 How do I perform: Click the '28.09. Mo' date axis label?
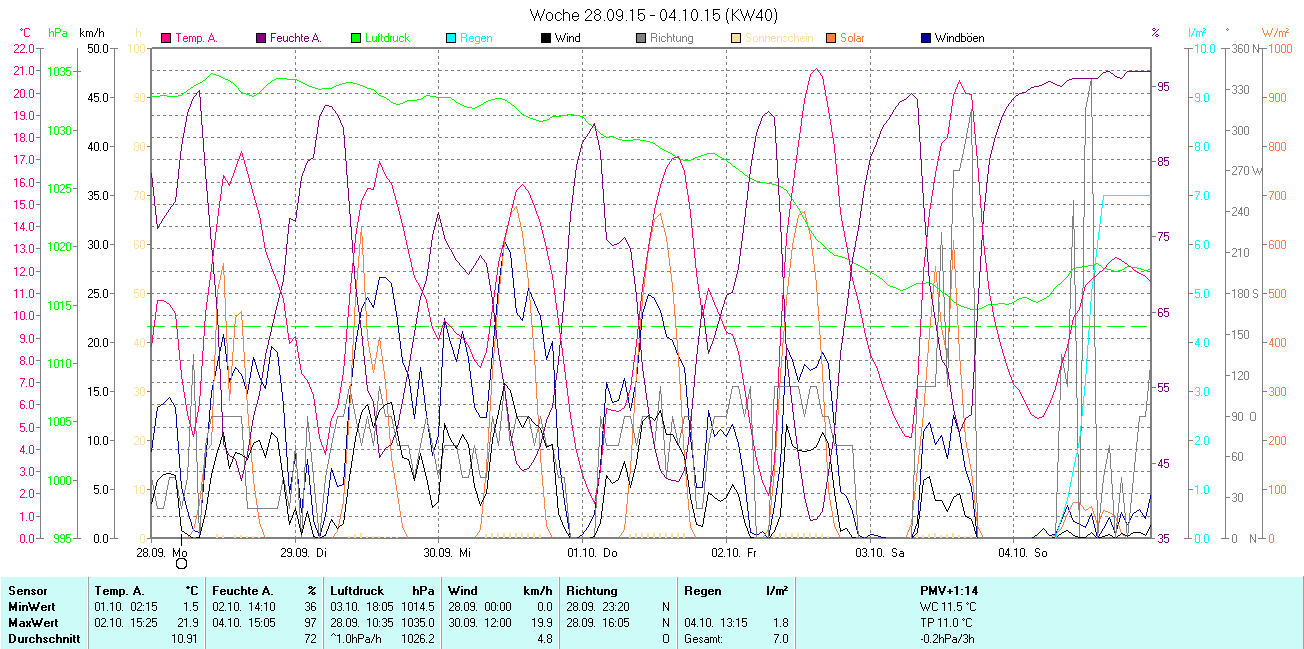[162, 551]
